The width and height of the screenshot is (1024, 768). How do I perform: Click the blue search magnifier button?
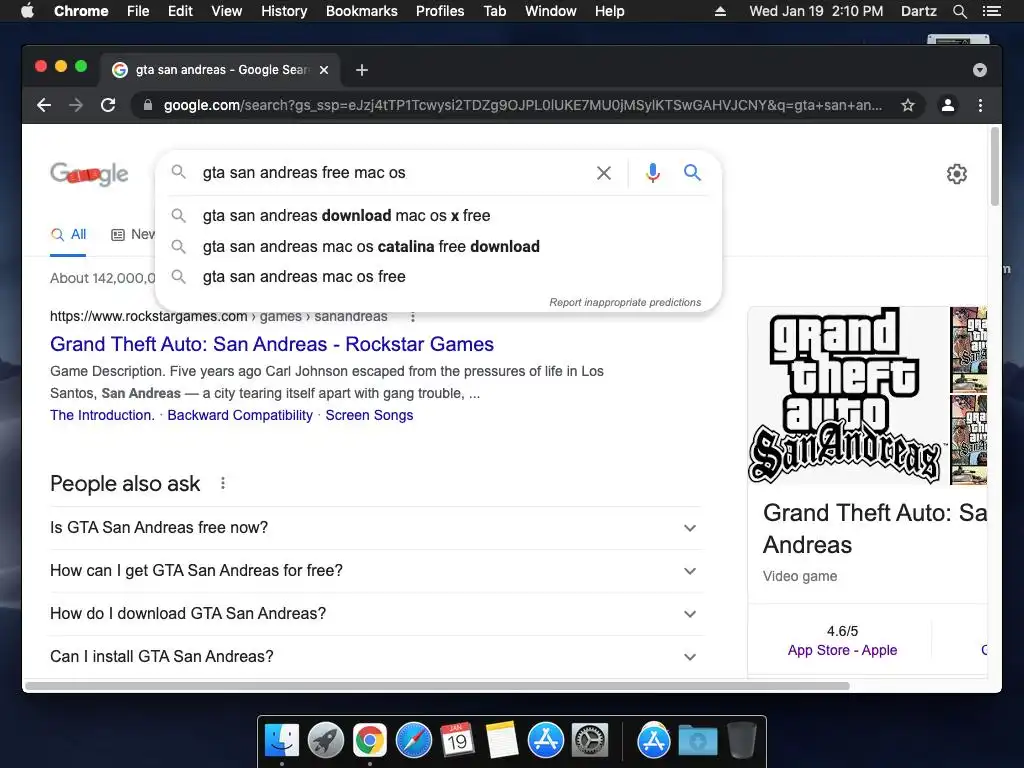(x=692, y=172)
